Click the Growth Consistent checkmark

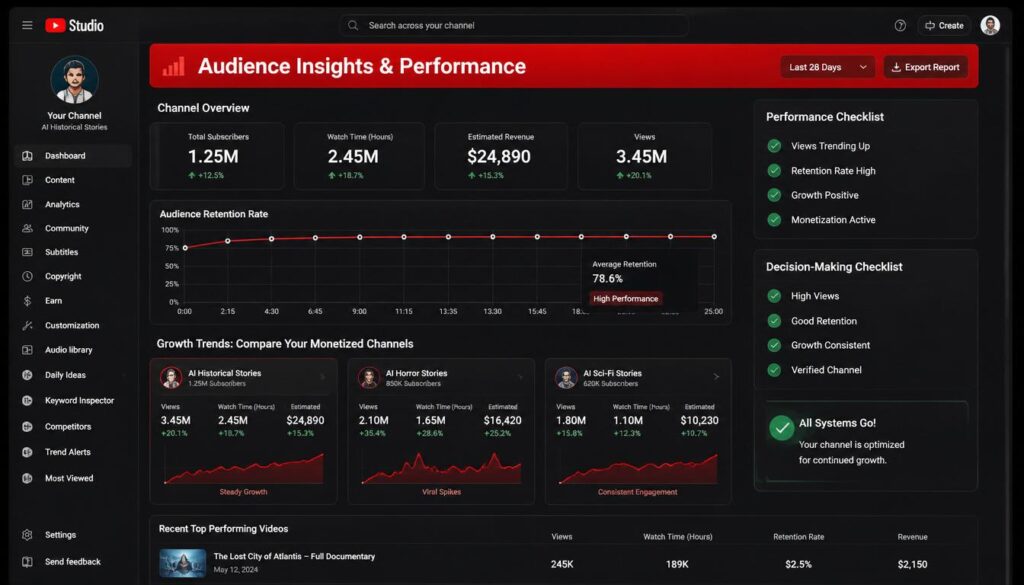tap(775, 345)
